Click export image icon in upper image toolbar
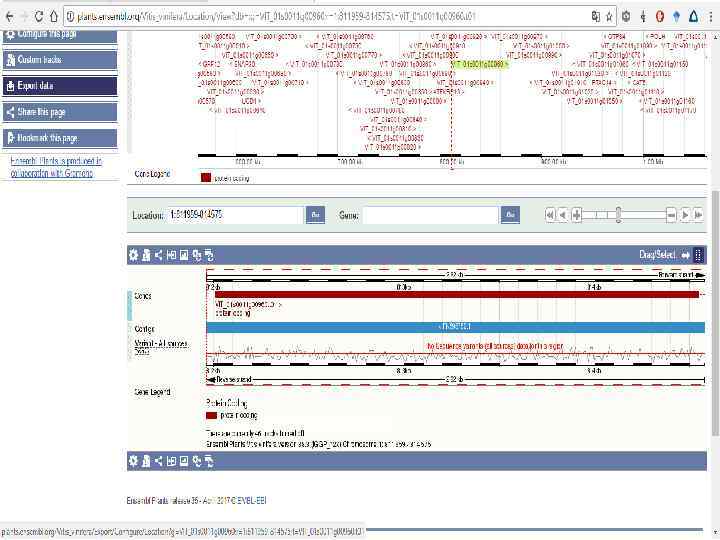 [184, 255]
